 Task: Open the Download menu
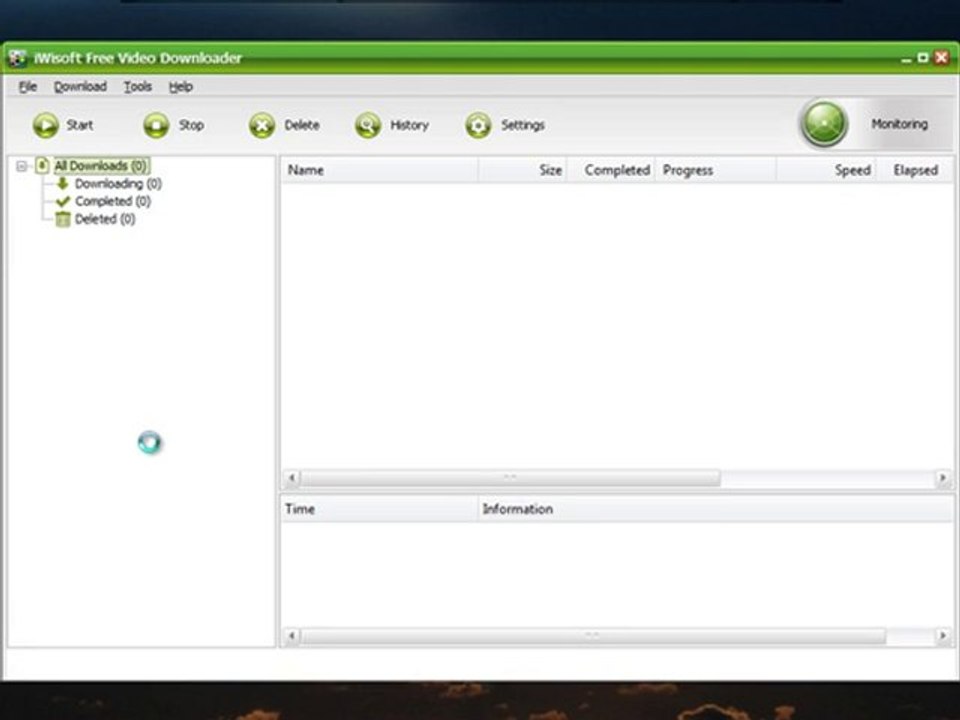(x=80, y=87)
